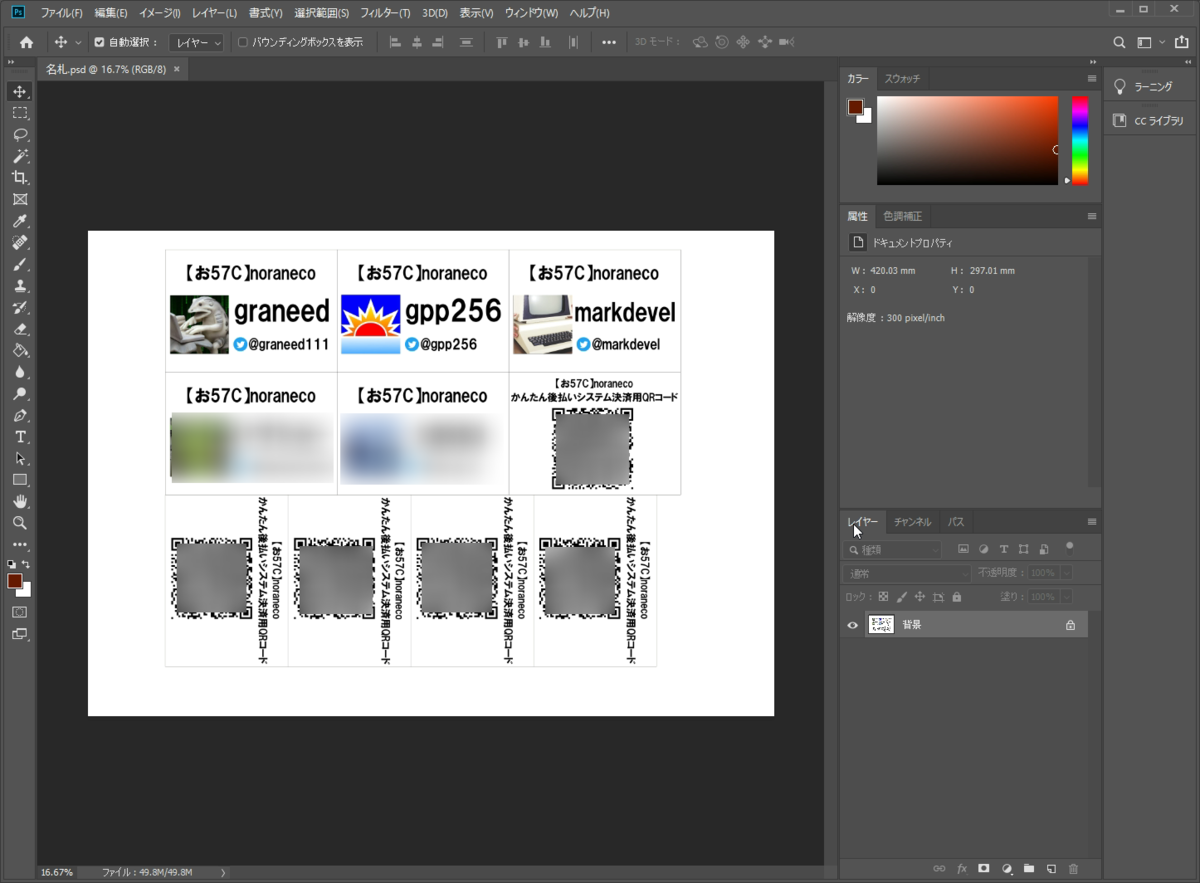
Task: Open Layers panel flyout menu
Action: (1092, 522)
